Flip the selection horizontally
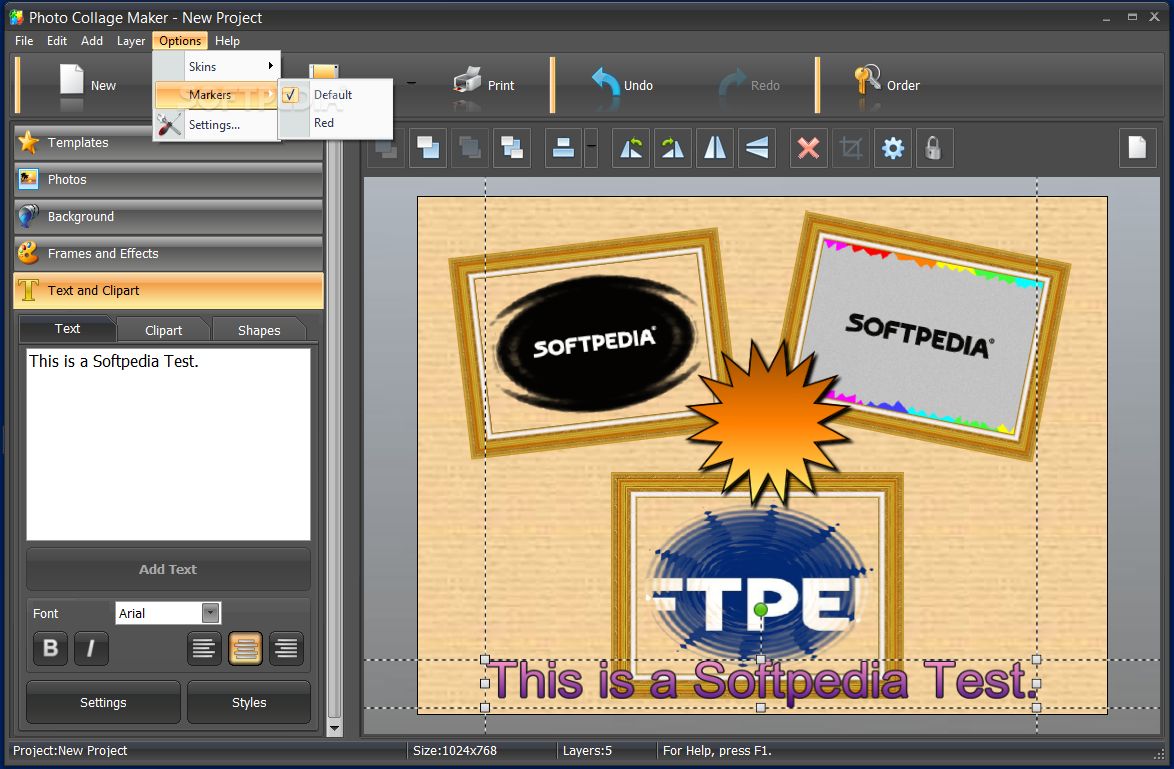The height and width of the screenshot is (769, 1174). pos(714,148)
